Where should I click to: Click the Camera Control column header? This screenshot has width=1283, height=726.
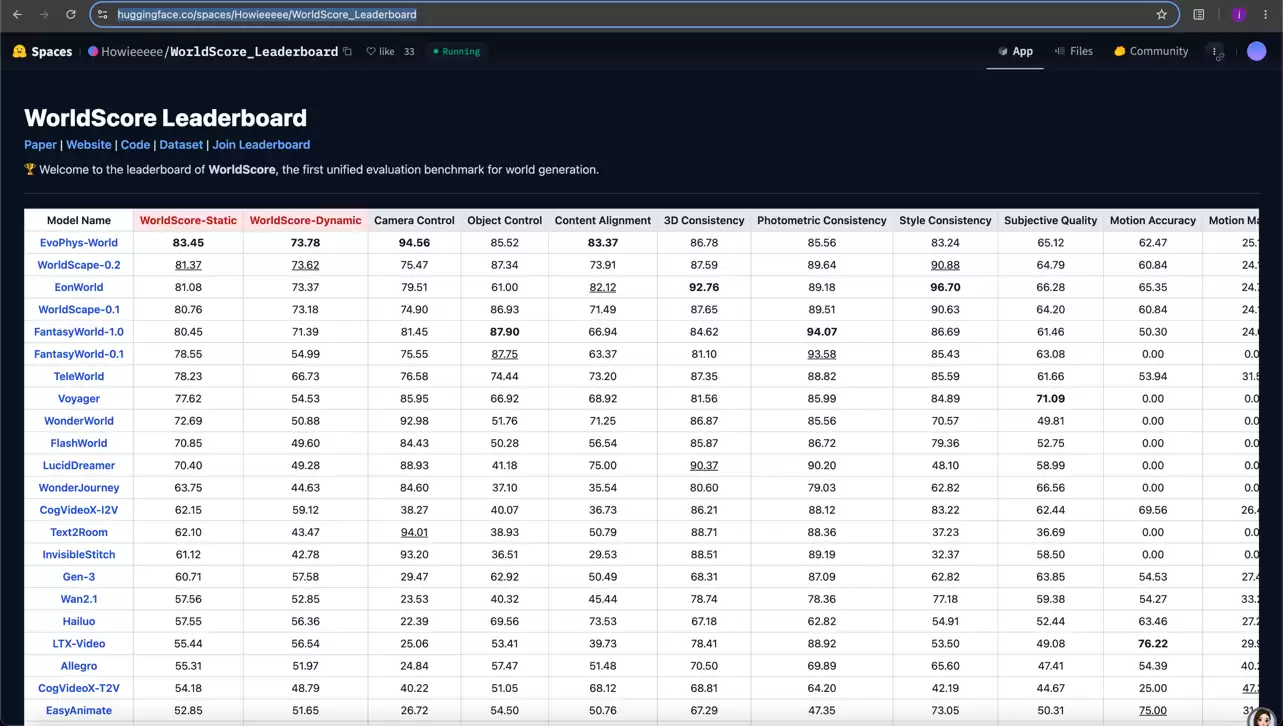[x=414, y=221]
